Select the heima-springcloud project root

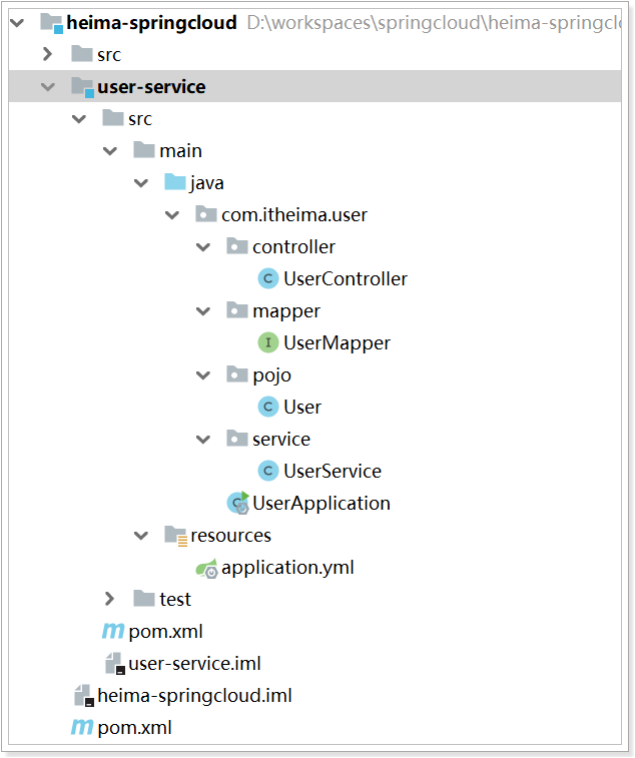(152, 22)
